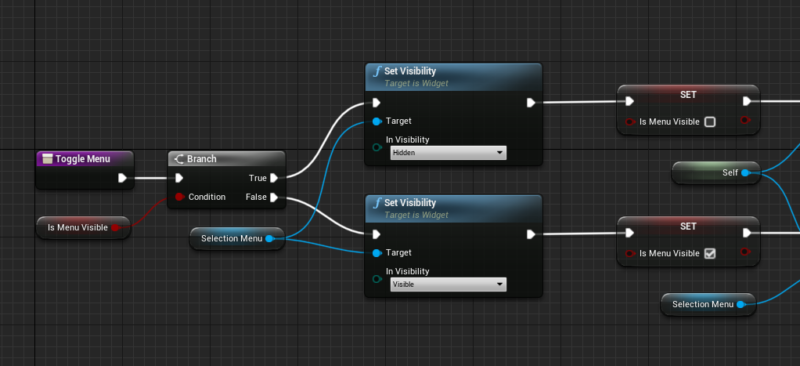The height and width of the screenshot is (366, 800).
Task: Click exec input pin of SET node with checked box
Action: [630, 233]
